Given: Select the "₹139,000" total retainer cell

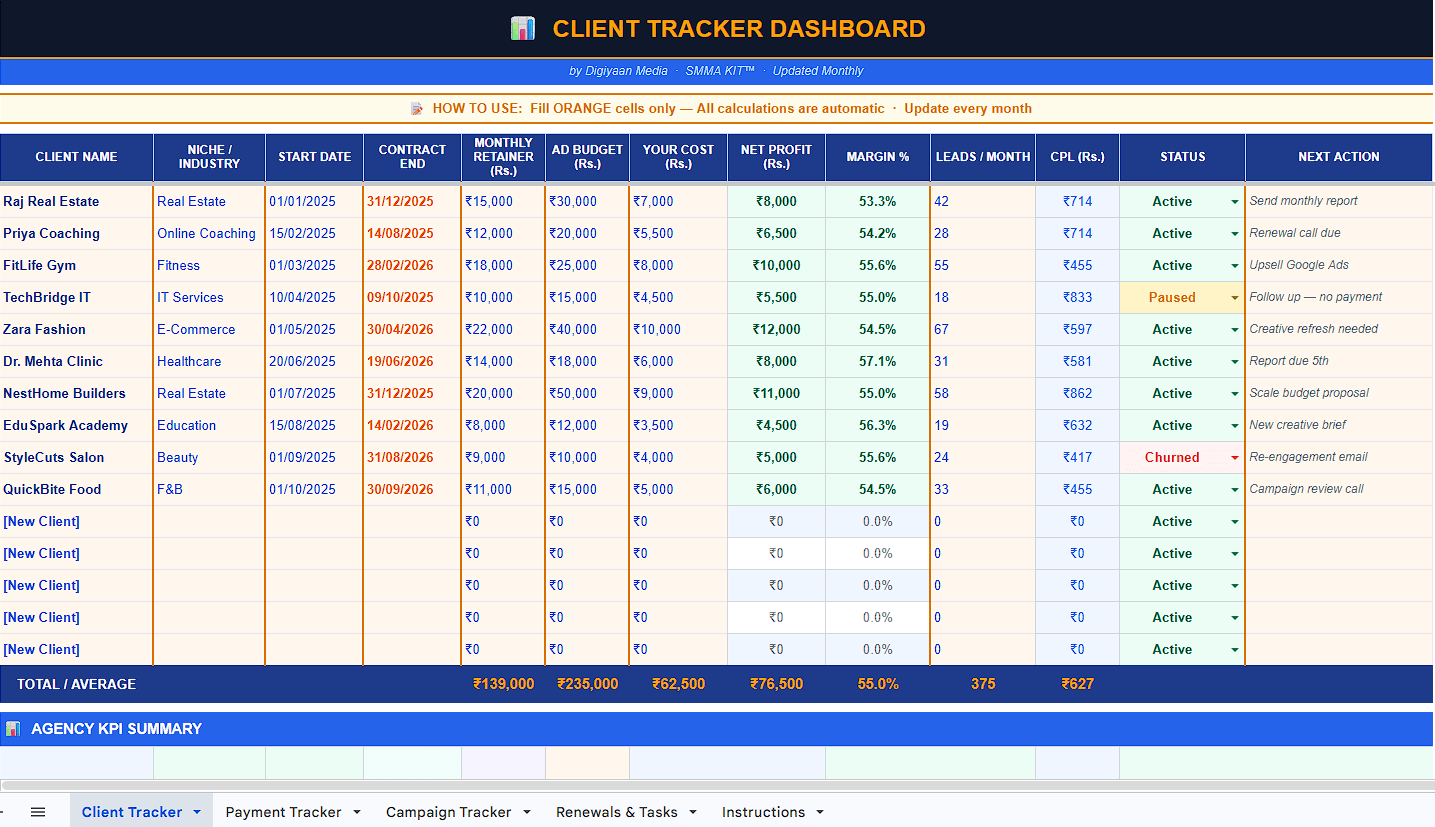Looking at the screenshot, I should (503, 684).
